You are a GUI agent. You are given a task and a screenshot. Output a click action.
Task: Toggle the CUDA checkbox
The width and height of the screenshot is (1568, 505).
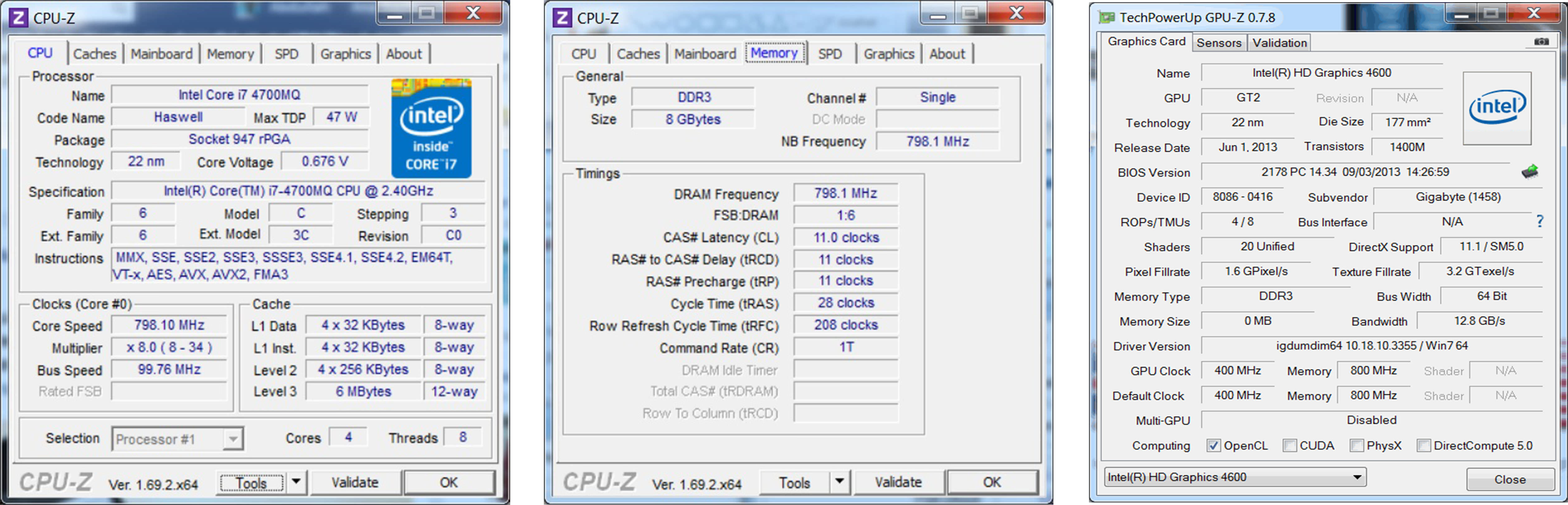(x=1289, y=445)
